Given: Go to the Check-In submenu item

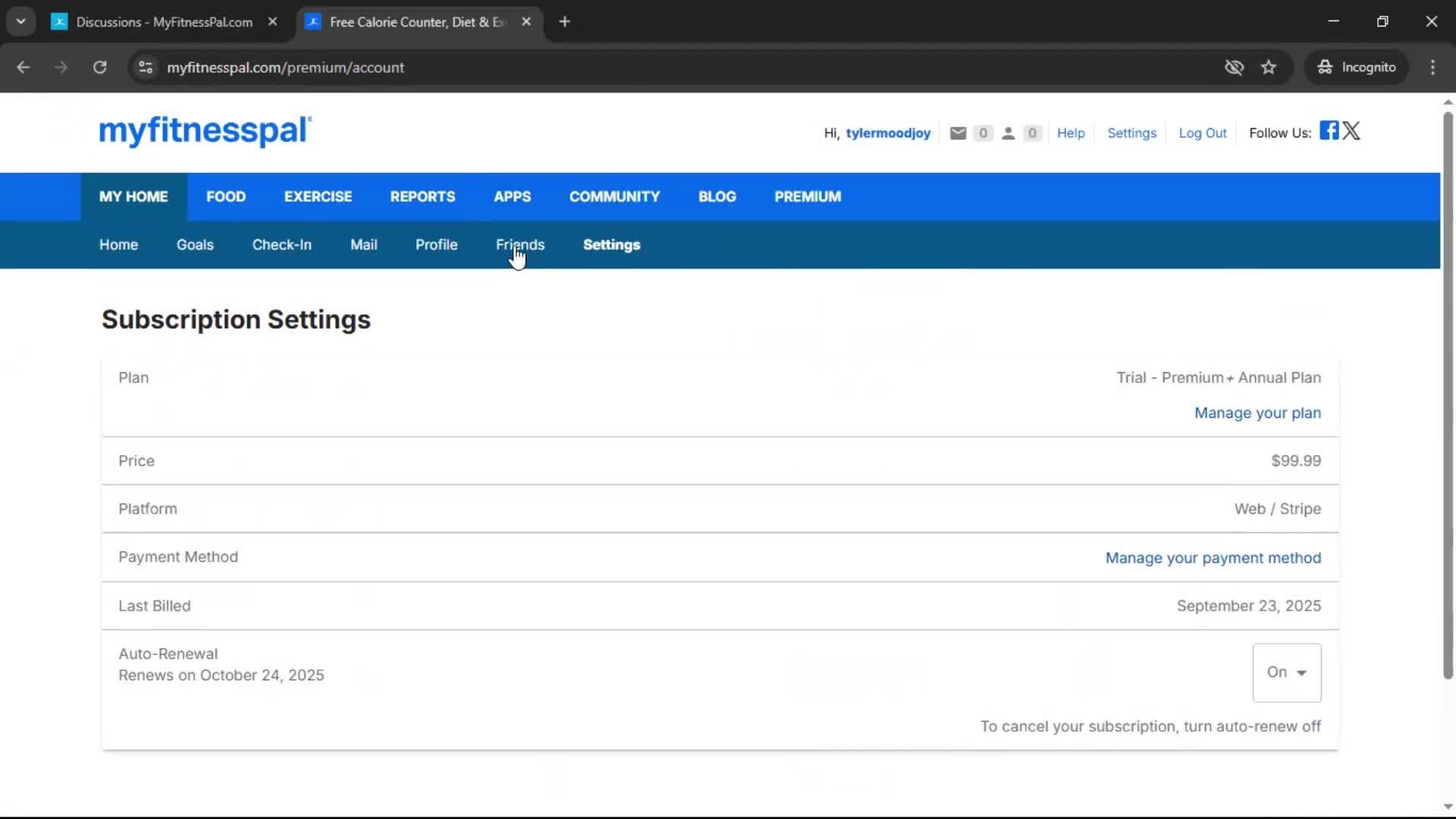Looking at the screenshot, I should pos(282,245).
